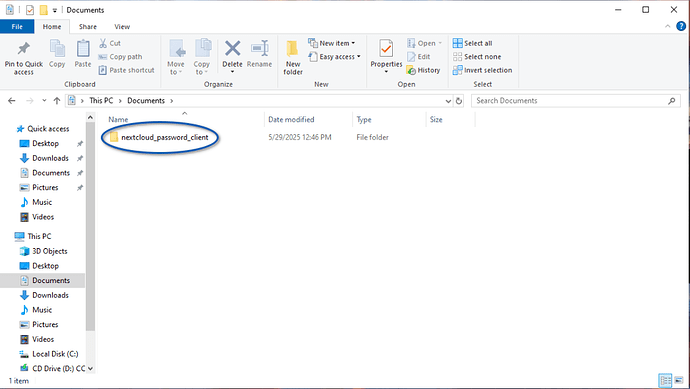Click Select none in ribbon
This screenshot has width=690, height=389.
pyautogui.click(x=477, y=57)
